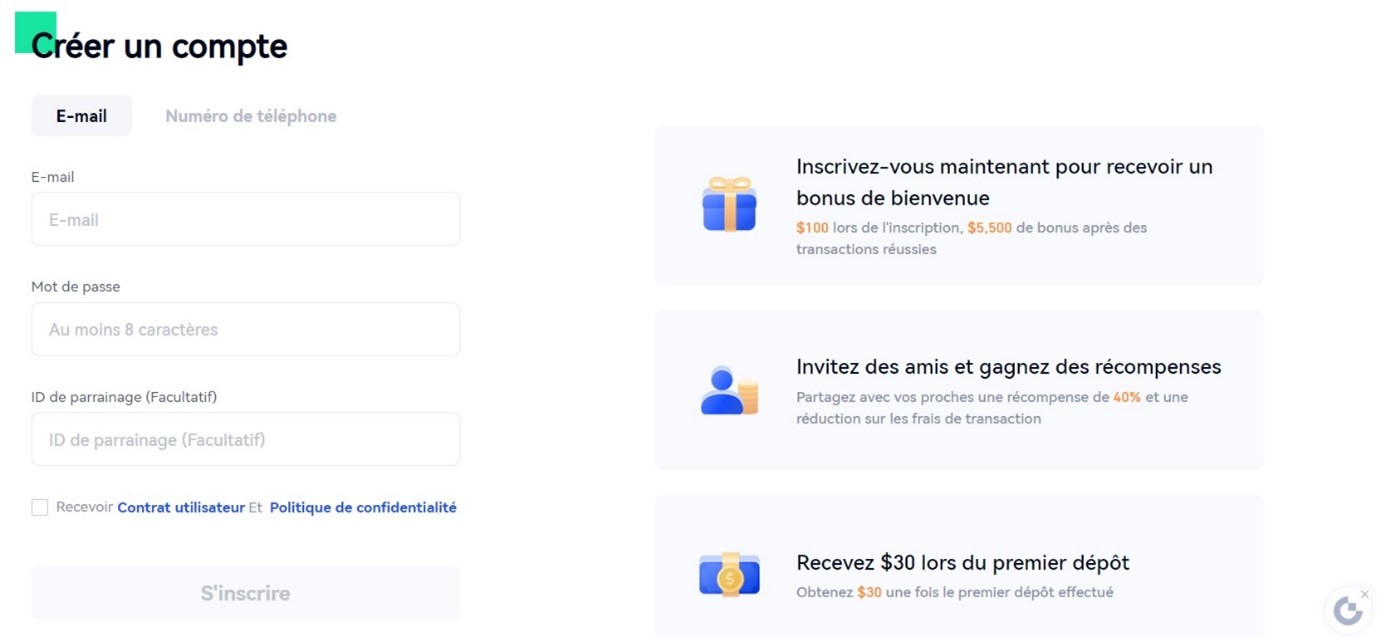The image size is (1386, 637).
Task: Click 'Créer un compte' heading
Action: pos(159,46)
